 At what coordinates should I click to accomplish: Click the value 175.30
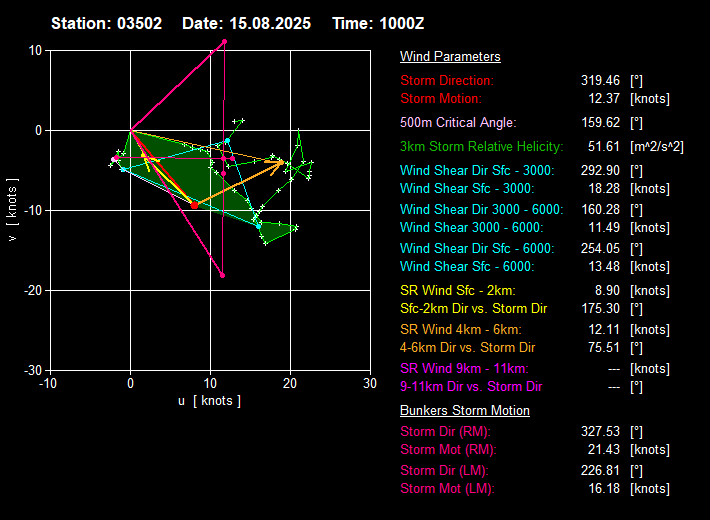[x=600, y=309]
